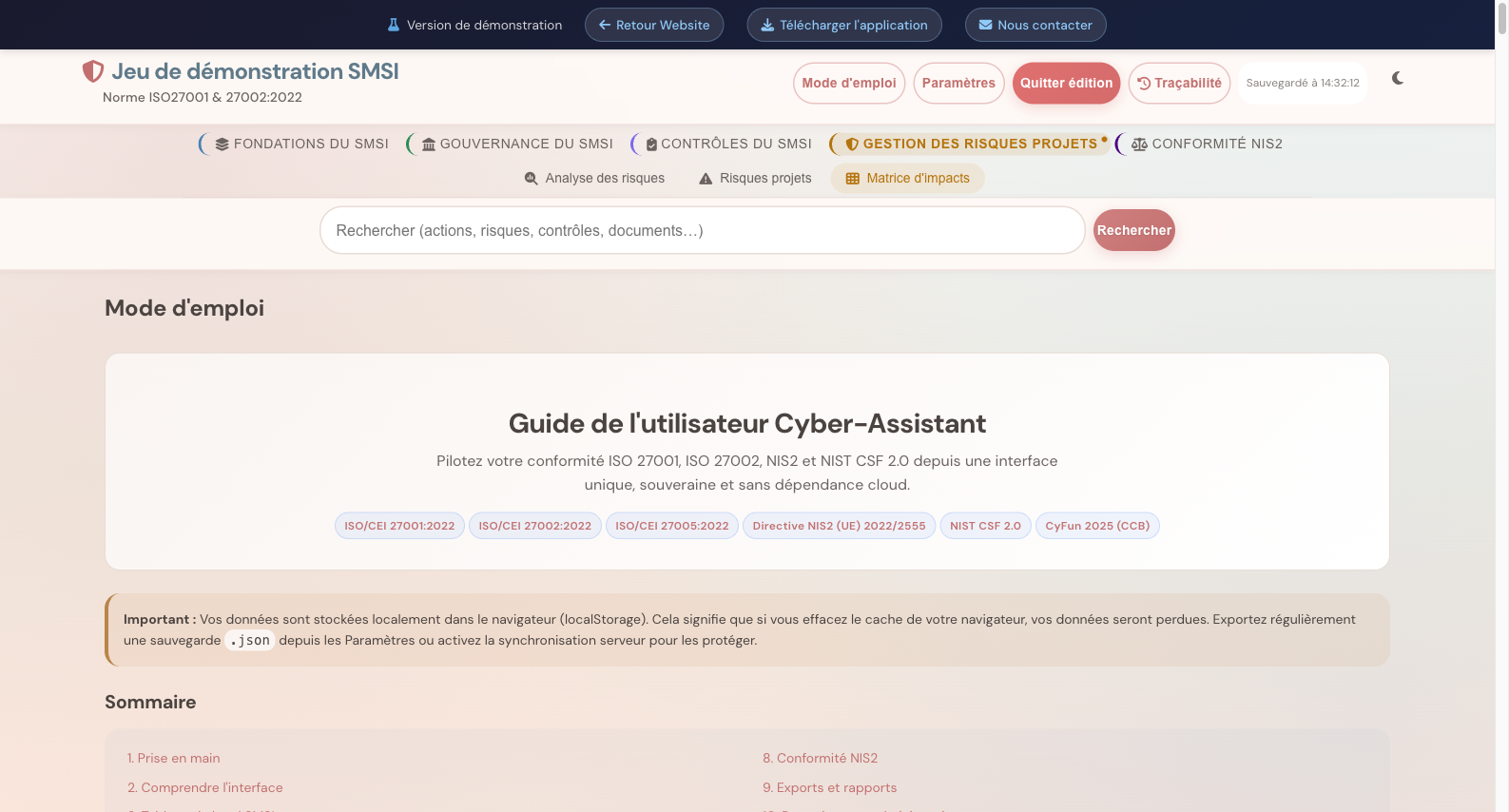Click Quitter édition
The height and width of the screenshot is (812, 1509).
pos(1067,83)
